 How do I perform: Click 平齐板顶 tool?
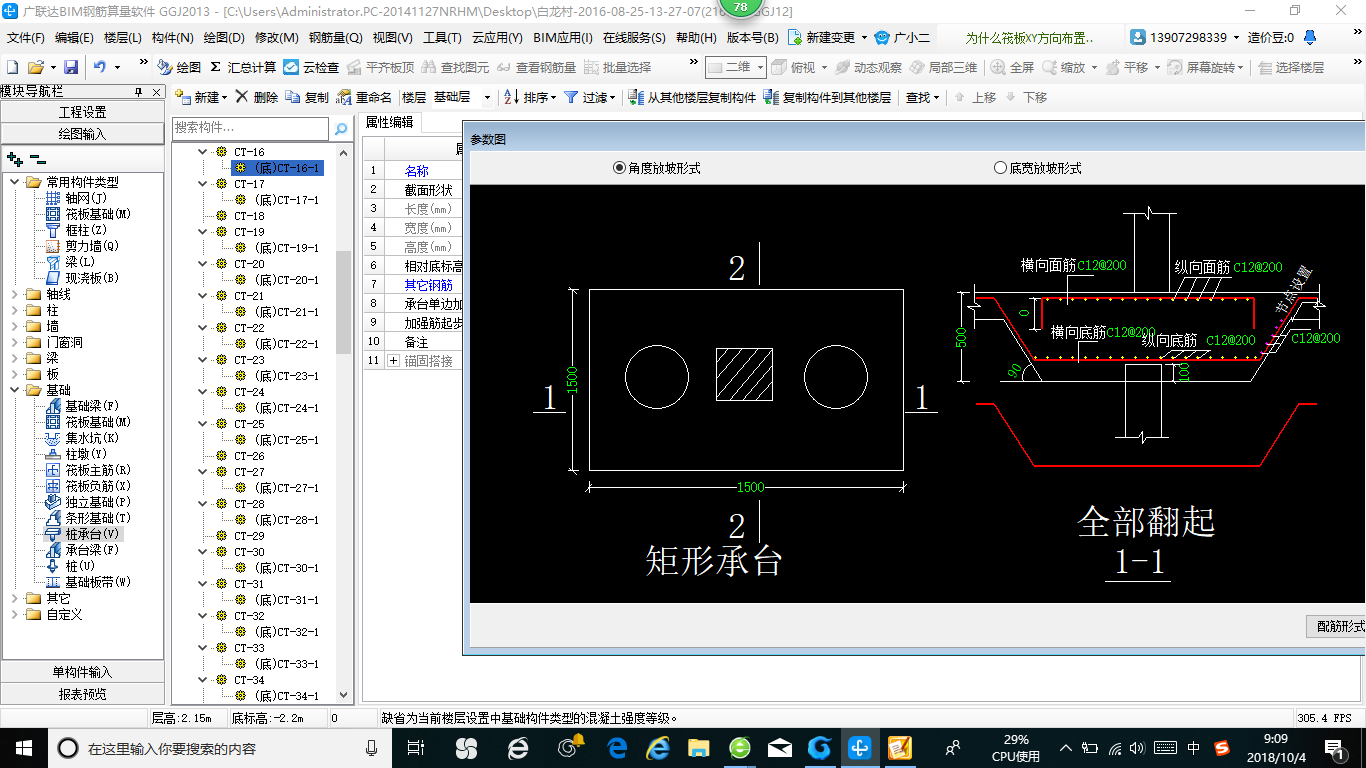381,67
